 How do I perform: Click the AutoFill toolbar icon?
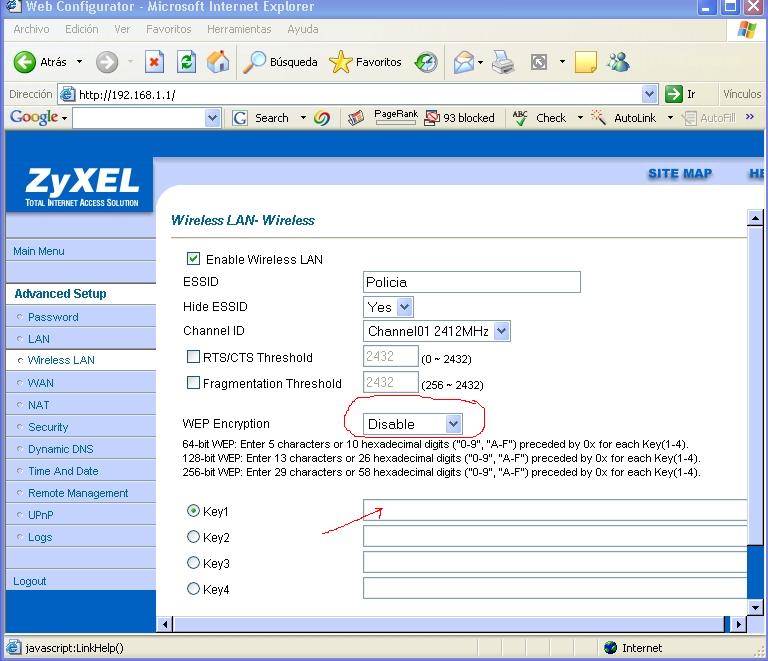coord(690,118)
